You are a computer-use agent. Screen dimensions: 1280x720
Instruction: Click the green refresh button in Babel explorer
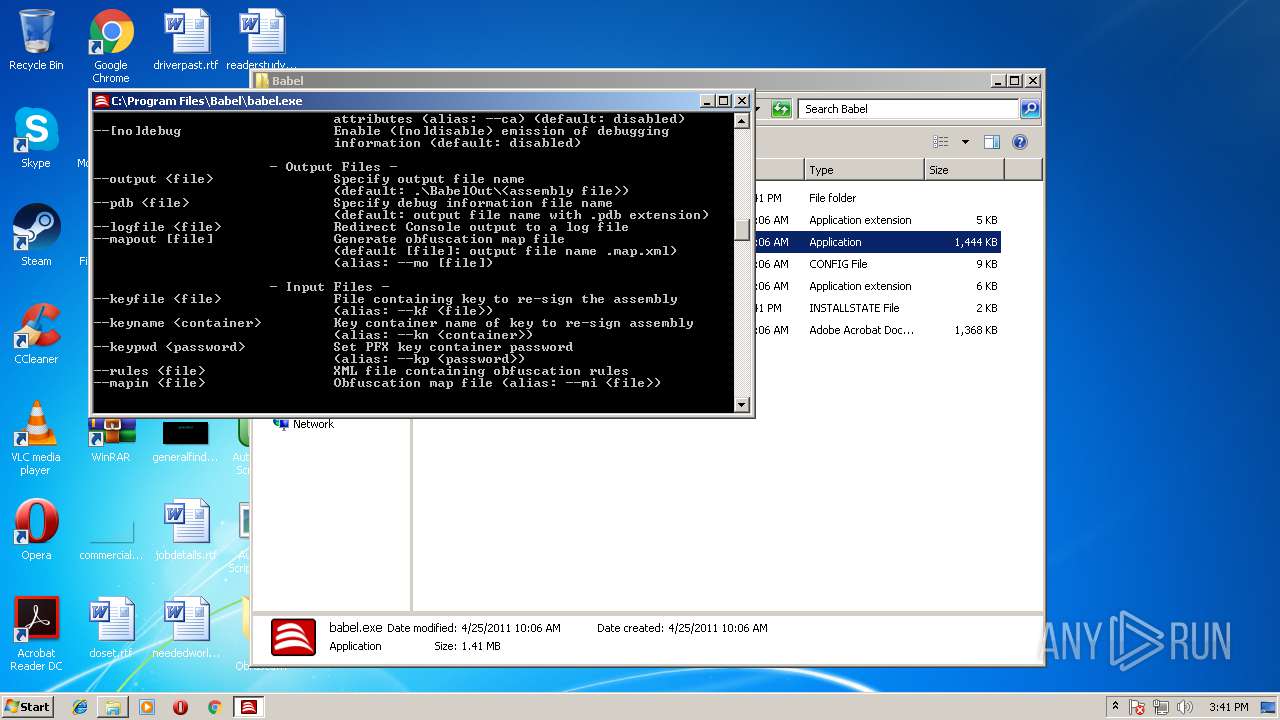(x=781, y=109)
